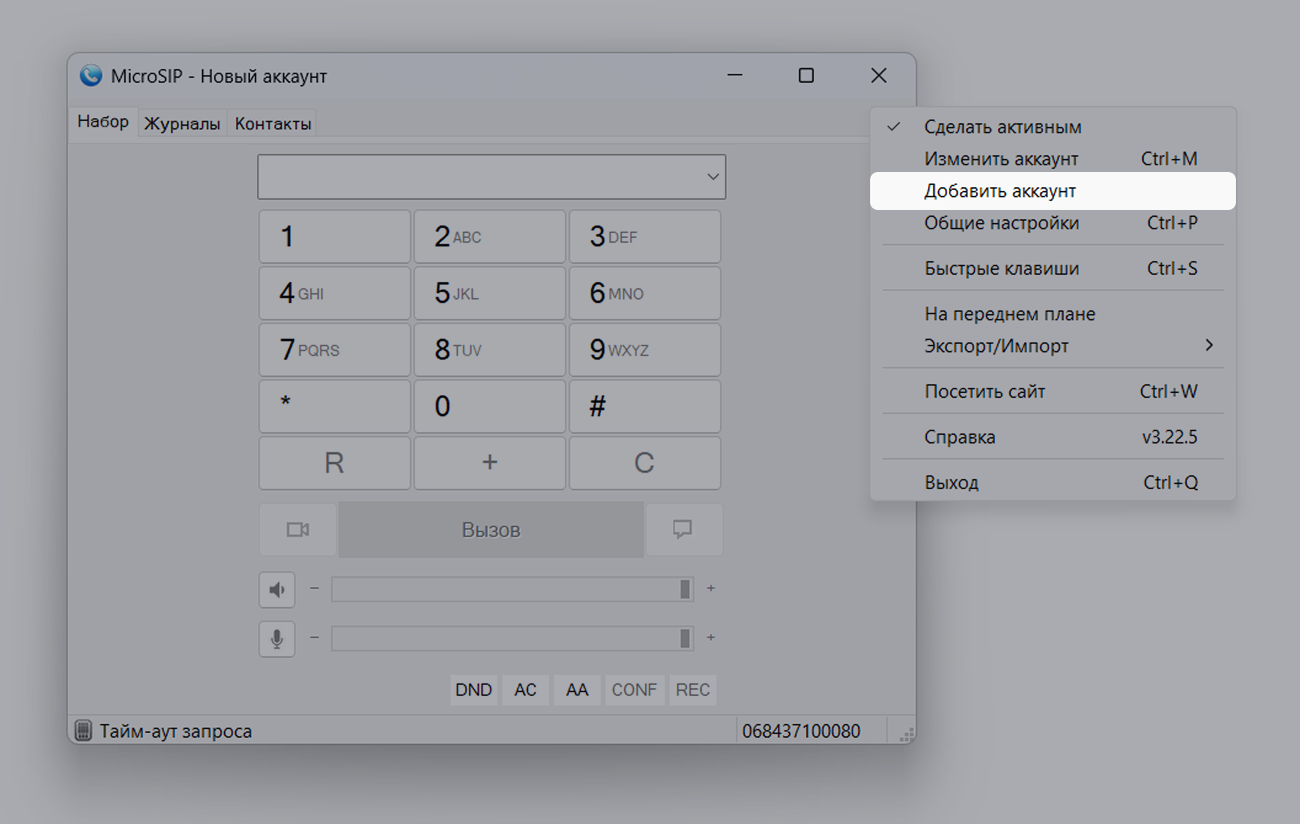Dial digit 2 ABC on keypad

[x=490, y=237]
